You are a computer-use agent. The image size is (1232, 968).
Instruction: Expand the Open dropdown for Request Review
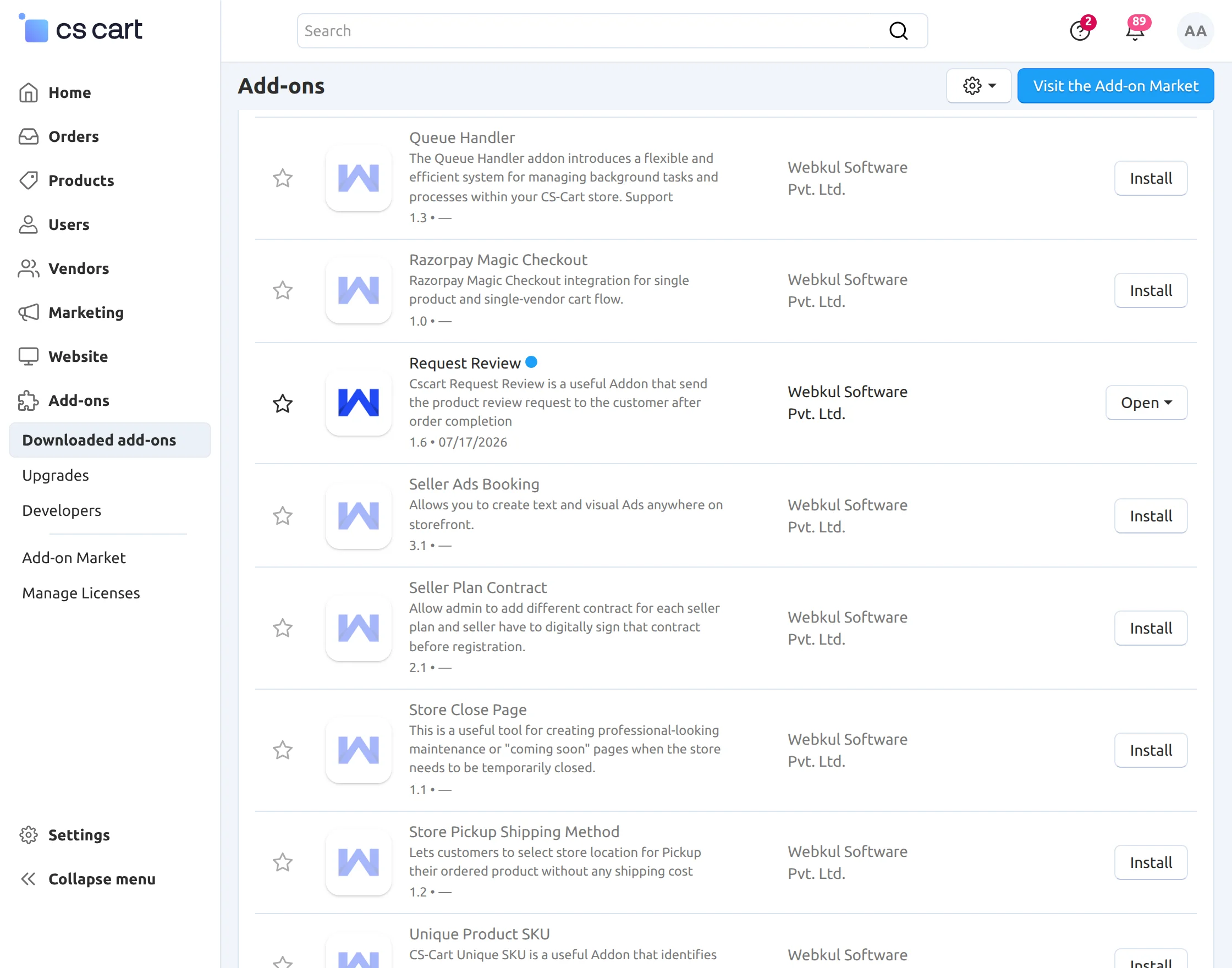1146,403
